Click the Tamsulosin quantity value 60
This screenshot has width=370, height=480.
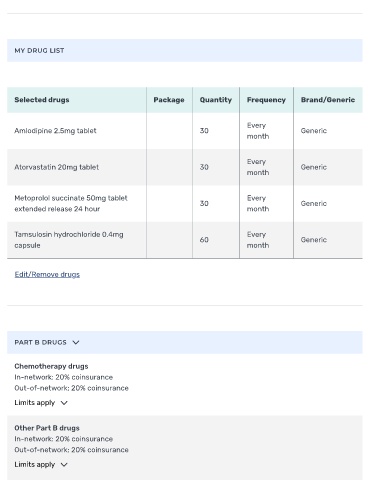[x=204, y=240]
